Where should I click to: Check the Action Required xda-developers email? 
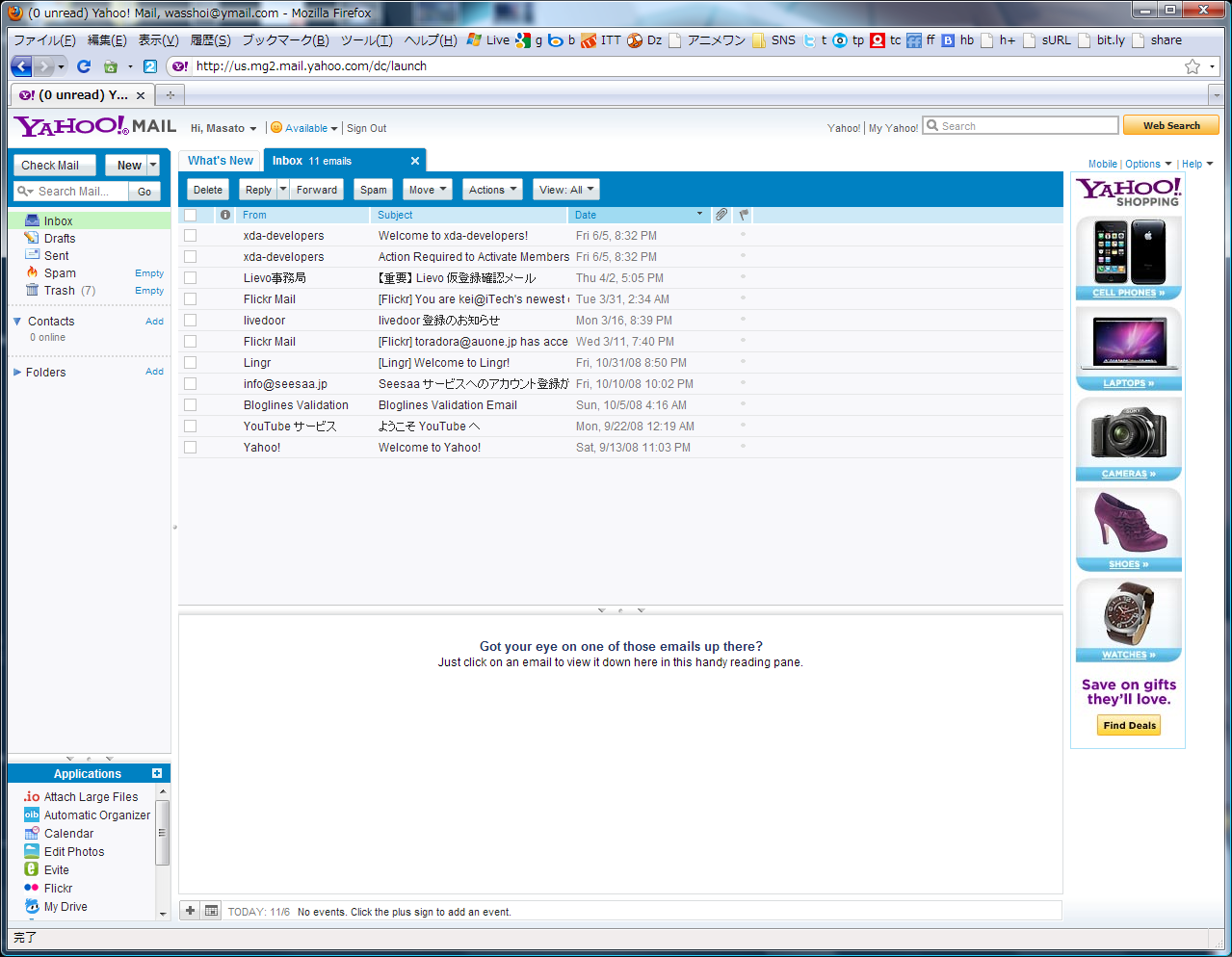point(191,257)
